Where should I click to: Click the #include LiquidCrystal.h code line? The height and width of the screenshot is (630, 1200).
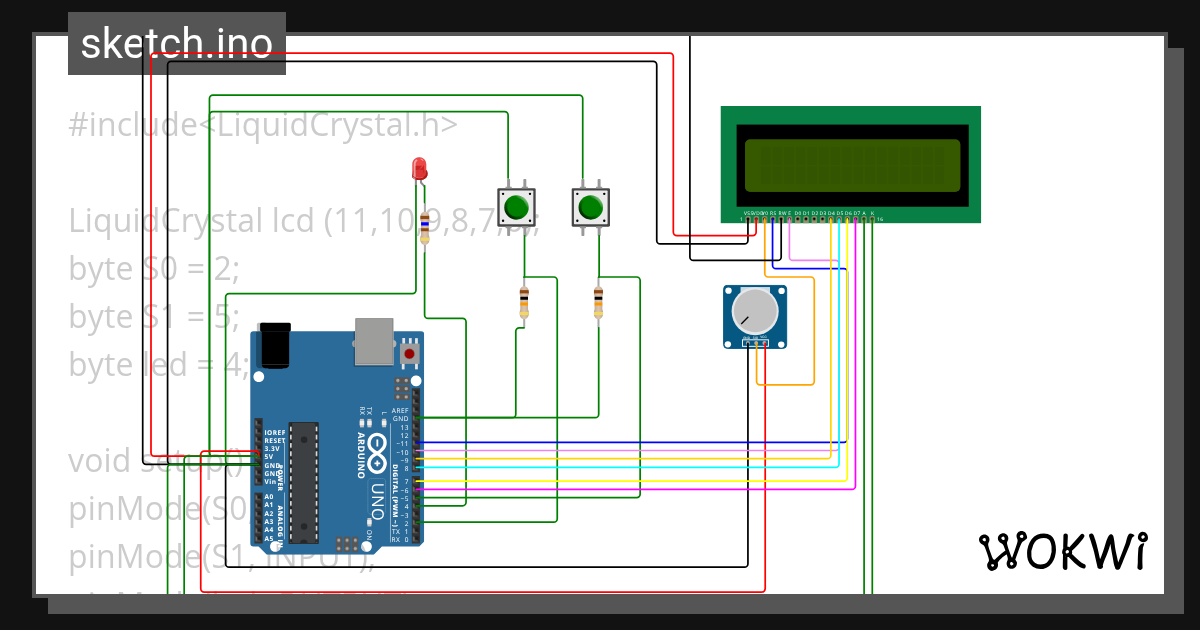[x=265, y=124]
